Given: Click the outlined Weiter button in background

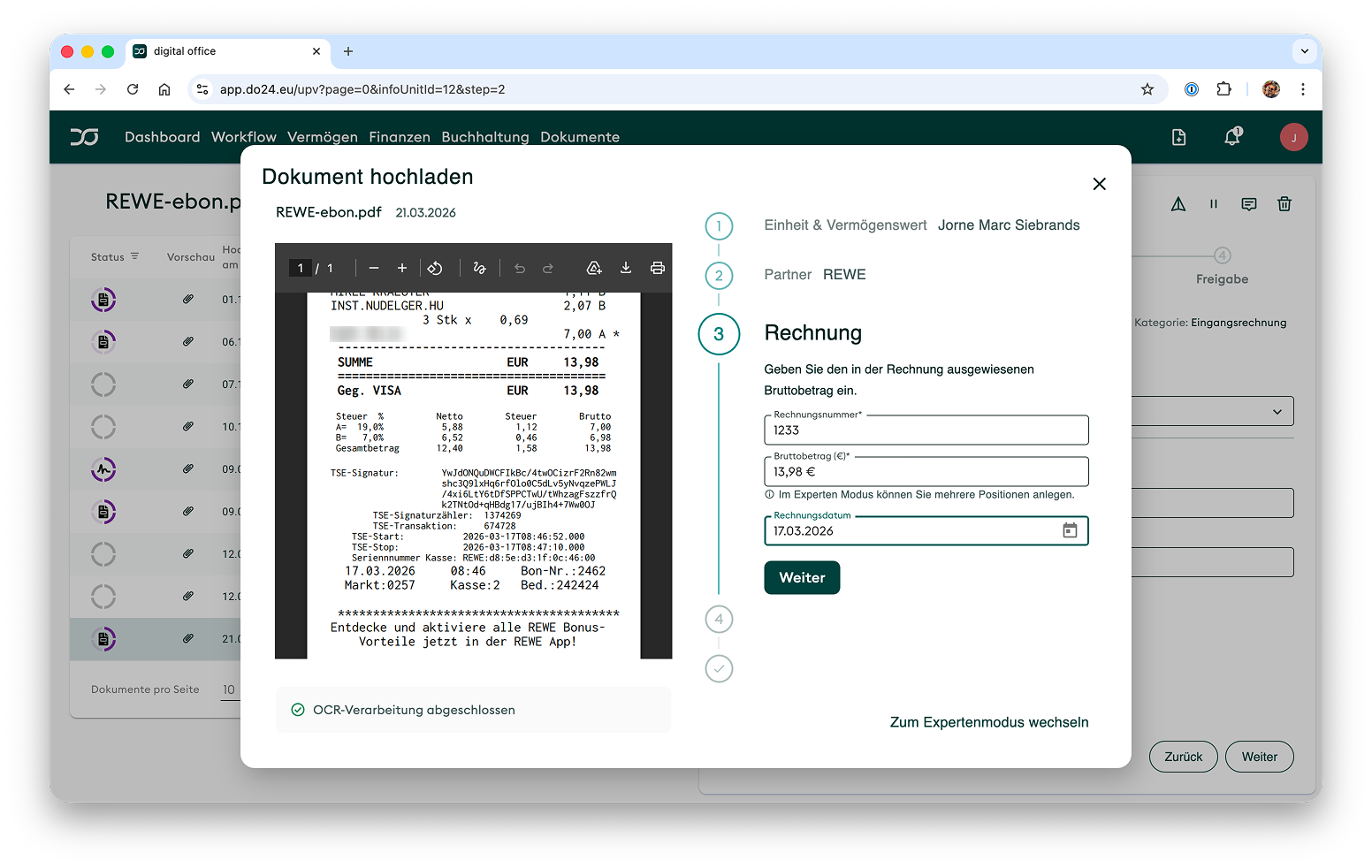Looking at the screenshot, I should 1259,757.
